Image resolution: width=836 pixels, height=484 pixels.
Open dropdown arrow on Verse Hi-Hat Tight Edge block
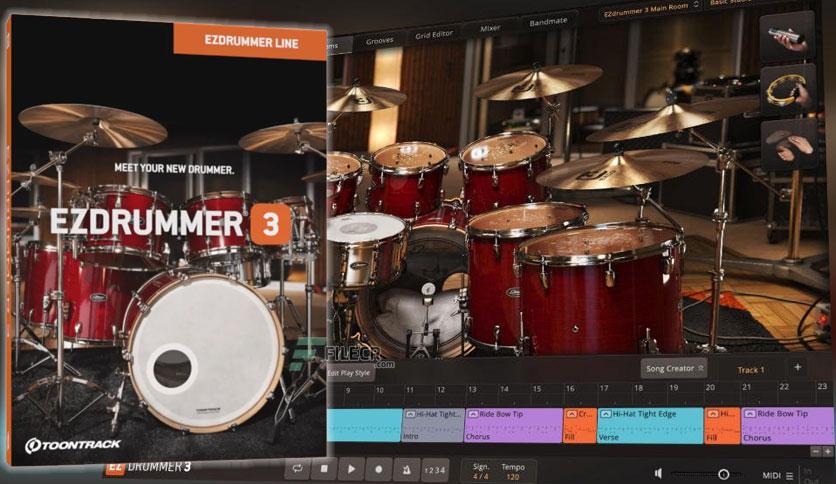(606, 414)
